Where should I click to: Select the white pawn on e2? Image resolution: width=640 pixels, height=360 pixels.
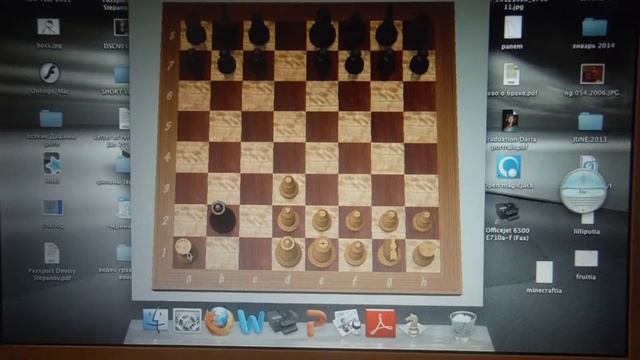point(322,220)
